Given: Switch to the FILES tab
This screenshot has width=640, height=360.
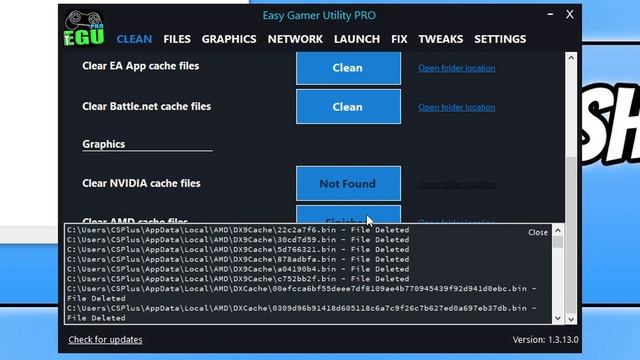Looking at the screenshot, I should 177,39.
